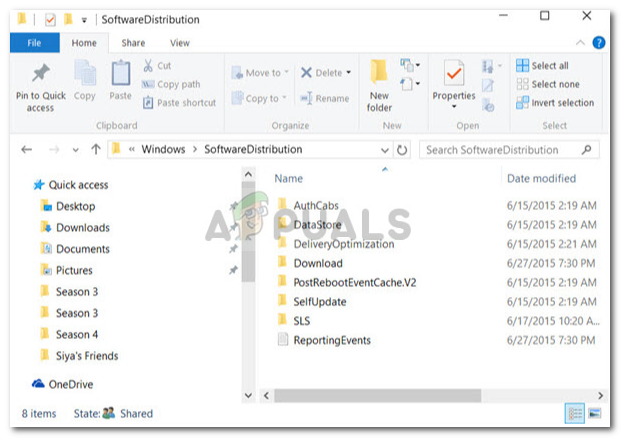Viewport: 621px width, 438px height.
Task: Click the Open icon in Open group
Action: click(x=488, y=66)
